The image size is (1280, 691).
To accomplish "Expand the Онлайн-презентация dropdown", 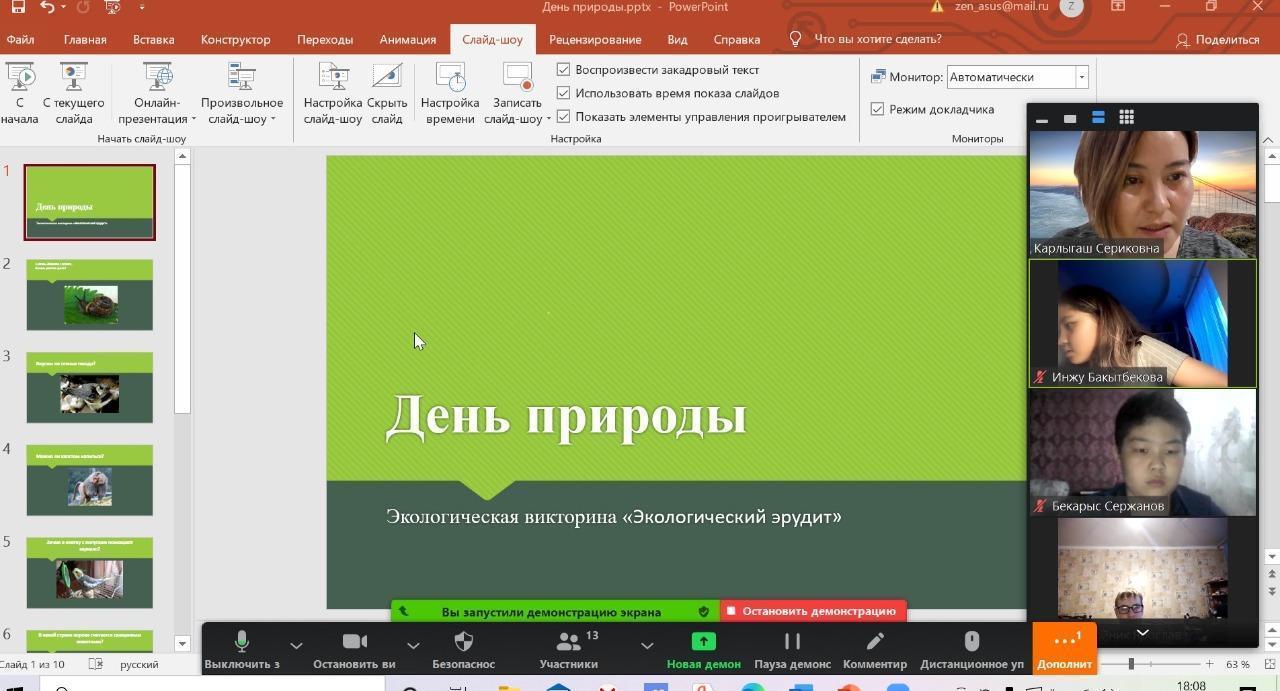I will (x=194, y=119).
